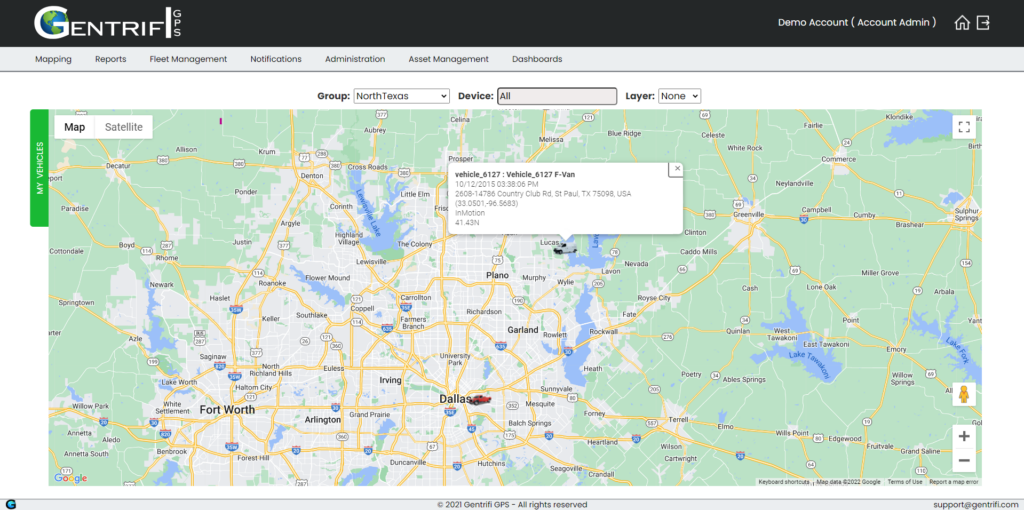Zoom in on the map
Image resolution: width=1024 pixels, height=510 pixels.
pyautogui.click(x=964, y=436)
